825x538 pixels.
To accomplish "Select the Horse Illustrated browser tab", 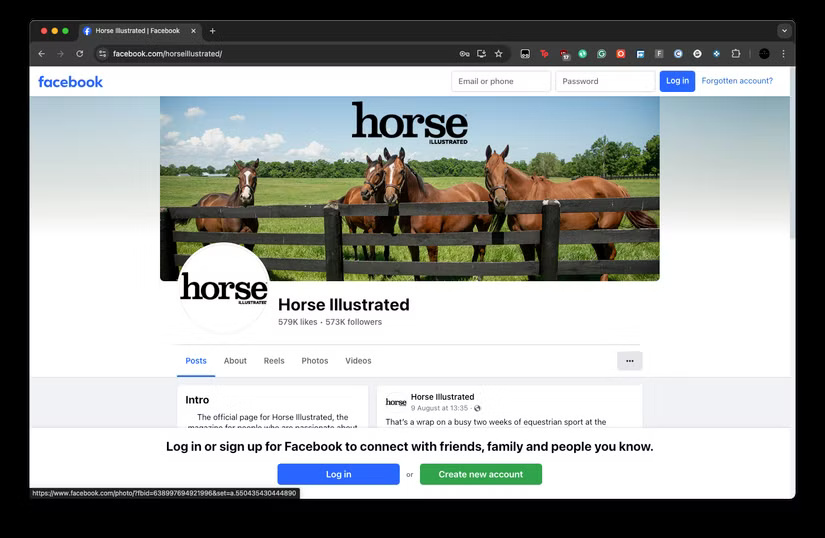I will (138, 31).
